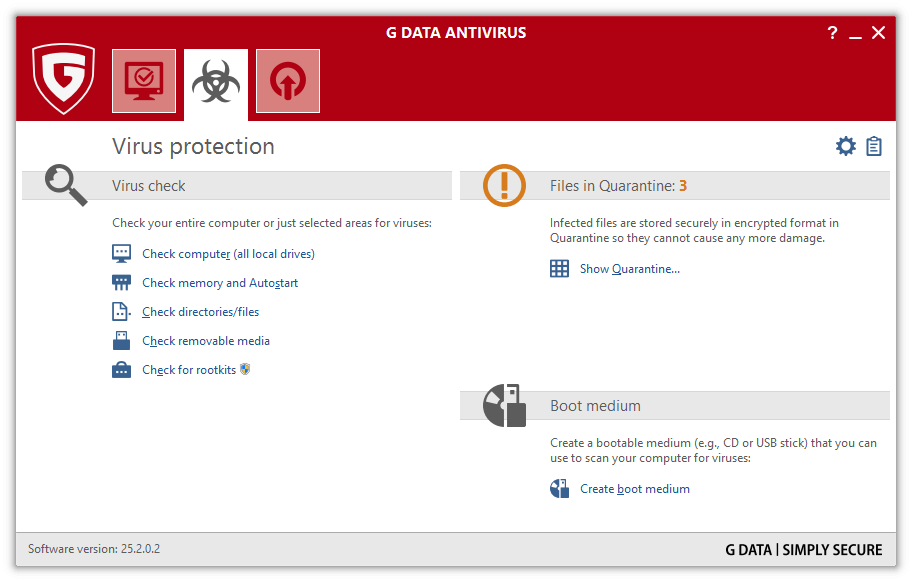The width and height of the screenshot is (912, 582).
Task: Open the Security Center monitor tab
Action: click(144, 81)
